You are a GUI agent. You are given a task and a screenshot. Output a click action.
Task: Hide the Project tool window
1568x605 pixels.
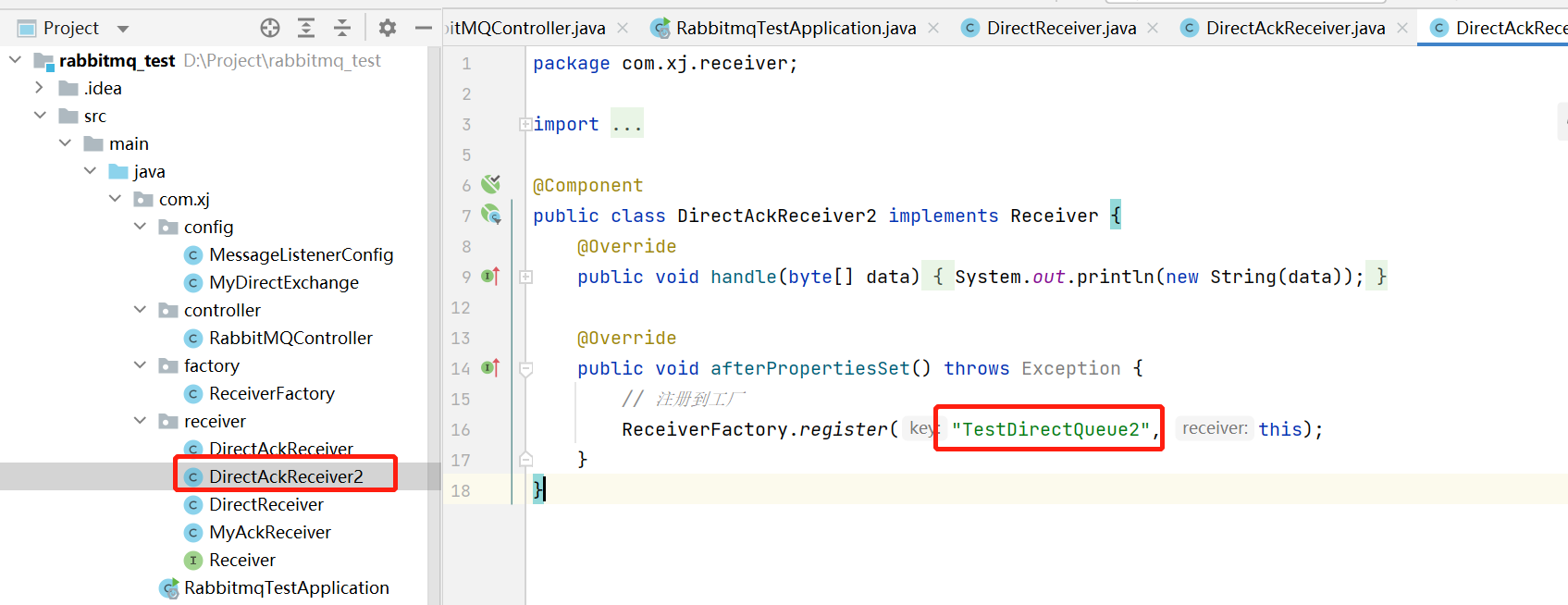[424, 28]
